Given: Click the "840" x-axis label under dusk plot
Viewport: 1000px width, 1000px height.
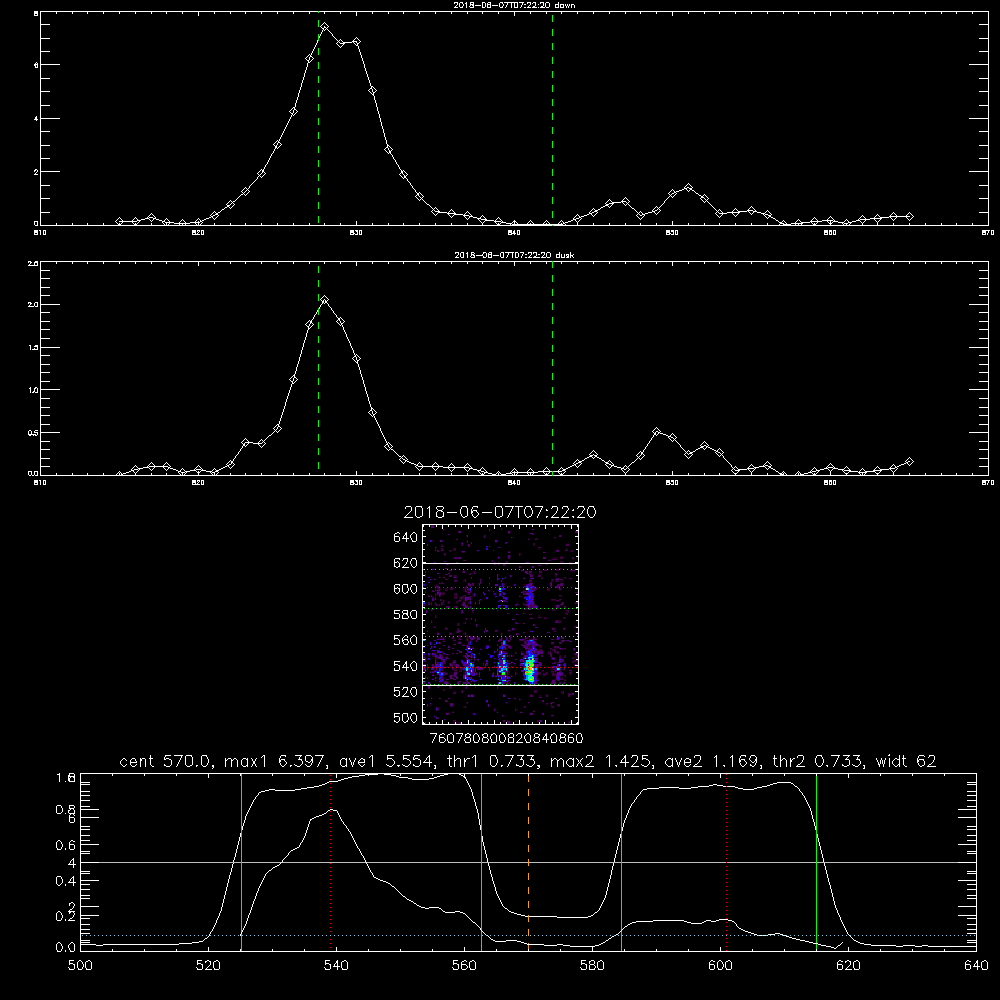Looking at the screenshot, I should coord(514,483).
